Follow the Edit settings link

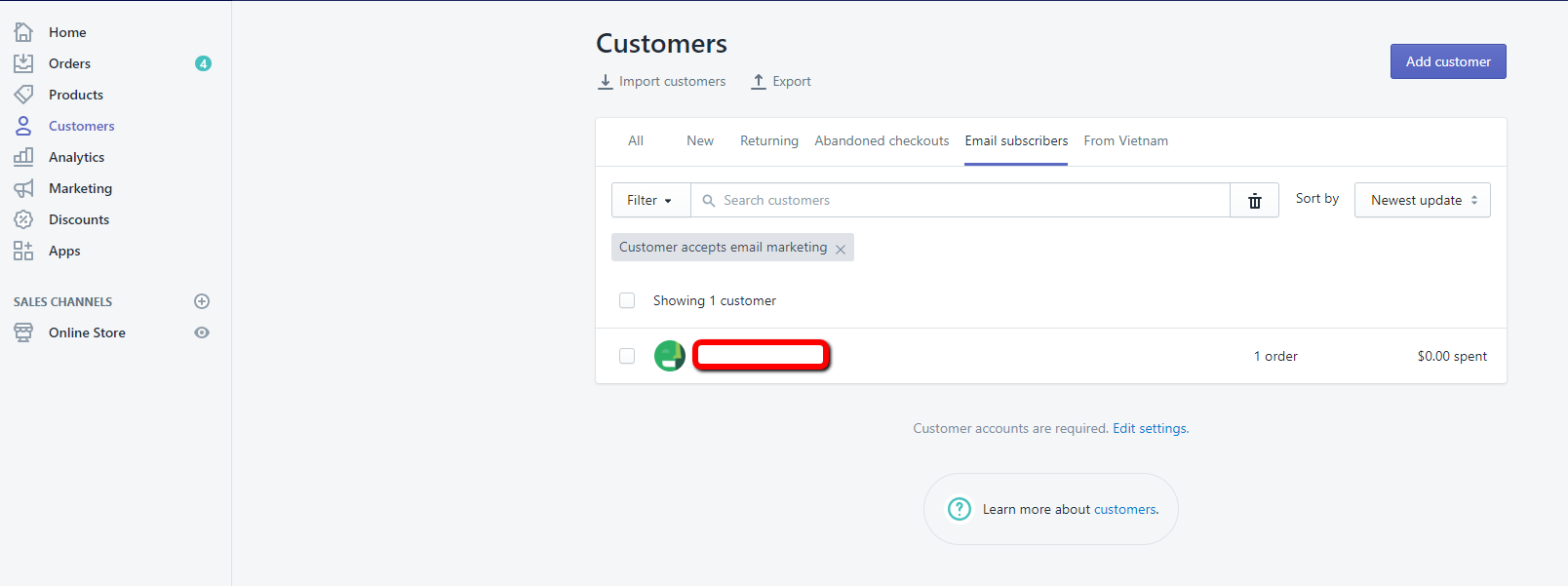coord(1150,428)
